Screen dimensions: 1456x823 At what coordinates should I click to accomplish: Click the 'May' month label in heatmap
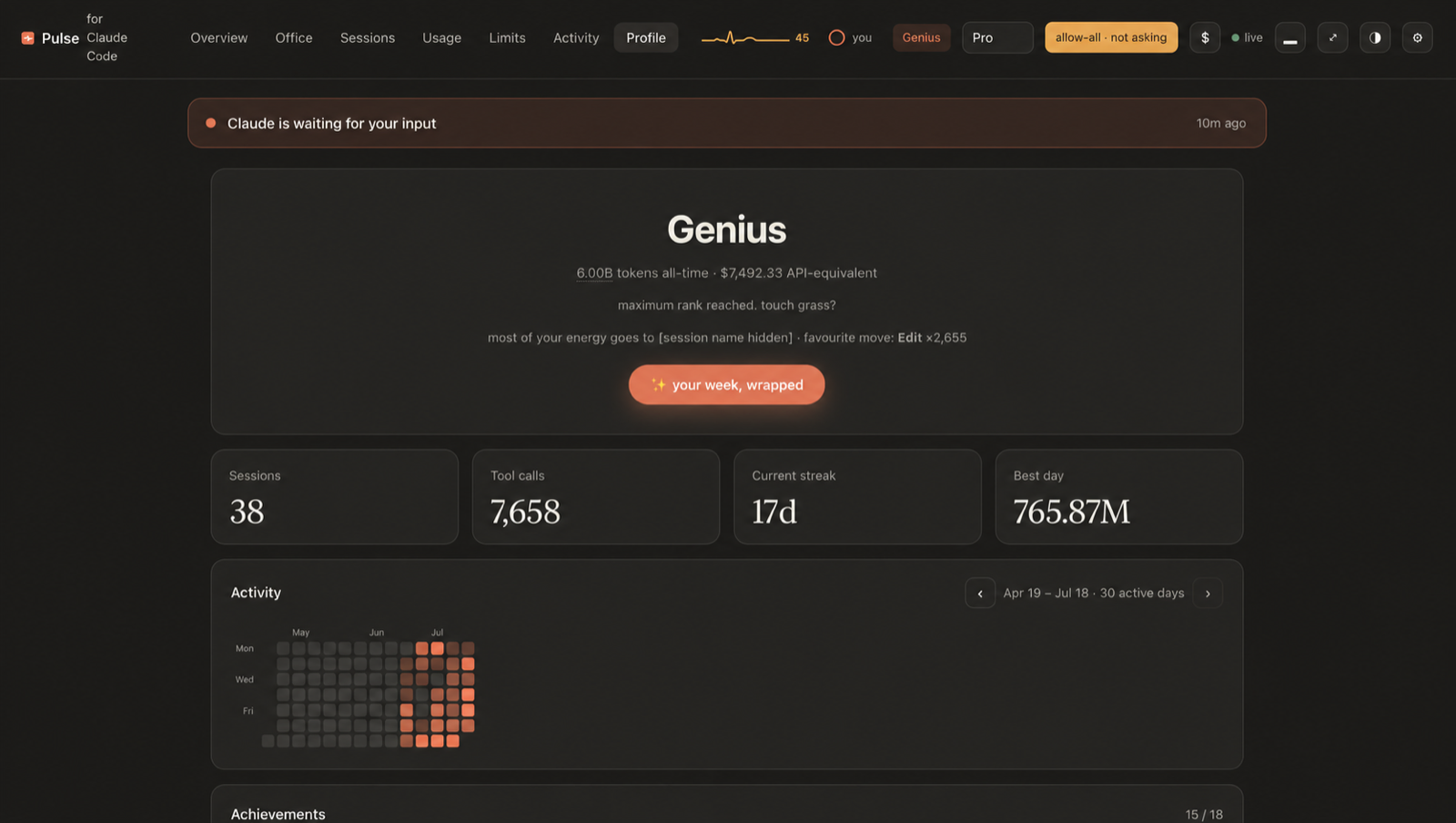301,632
